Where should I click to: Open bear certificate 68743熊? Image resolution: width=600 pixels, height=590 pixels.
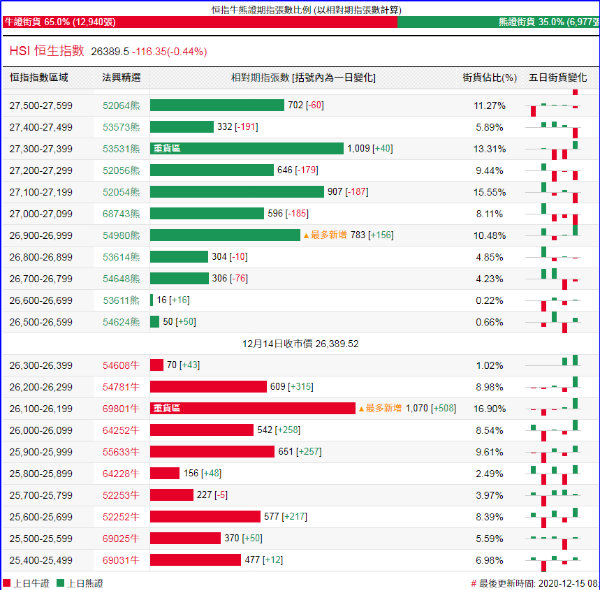(121, 214)
